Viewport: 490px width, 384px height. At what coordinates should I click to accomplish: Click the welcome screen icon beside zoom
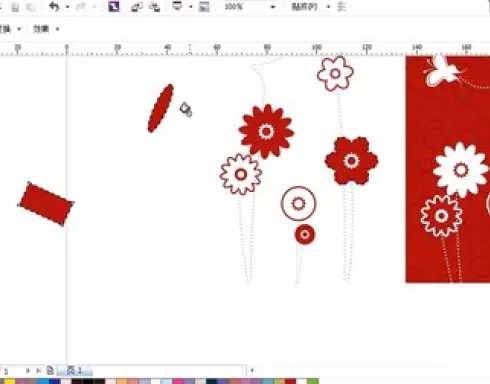point(204,7)
